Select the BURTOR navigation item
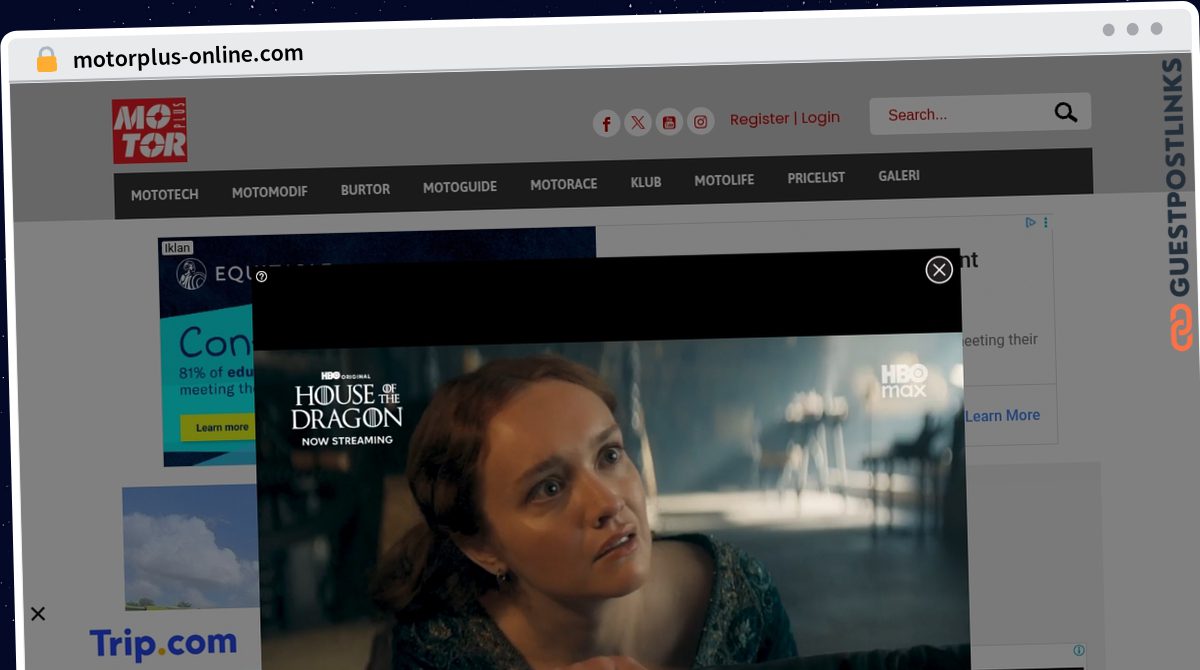The image size is (1200, 670). pyautogui.click(x=365, y=189)
